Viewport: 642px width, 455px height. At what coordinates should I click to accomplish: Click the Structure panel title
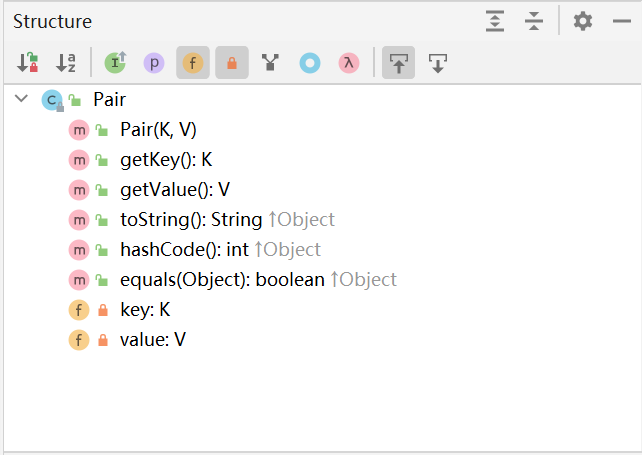click(52, 21)
